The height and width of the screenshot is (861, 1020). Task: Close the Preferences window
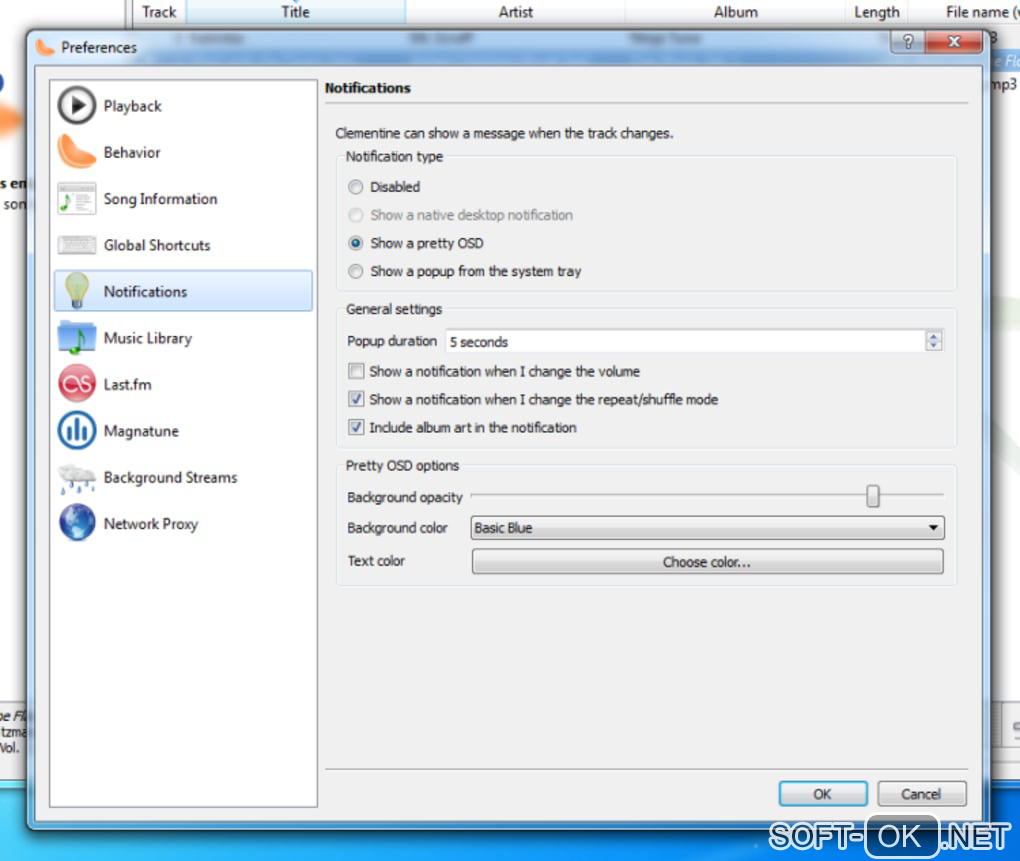point(954,42)
